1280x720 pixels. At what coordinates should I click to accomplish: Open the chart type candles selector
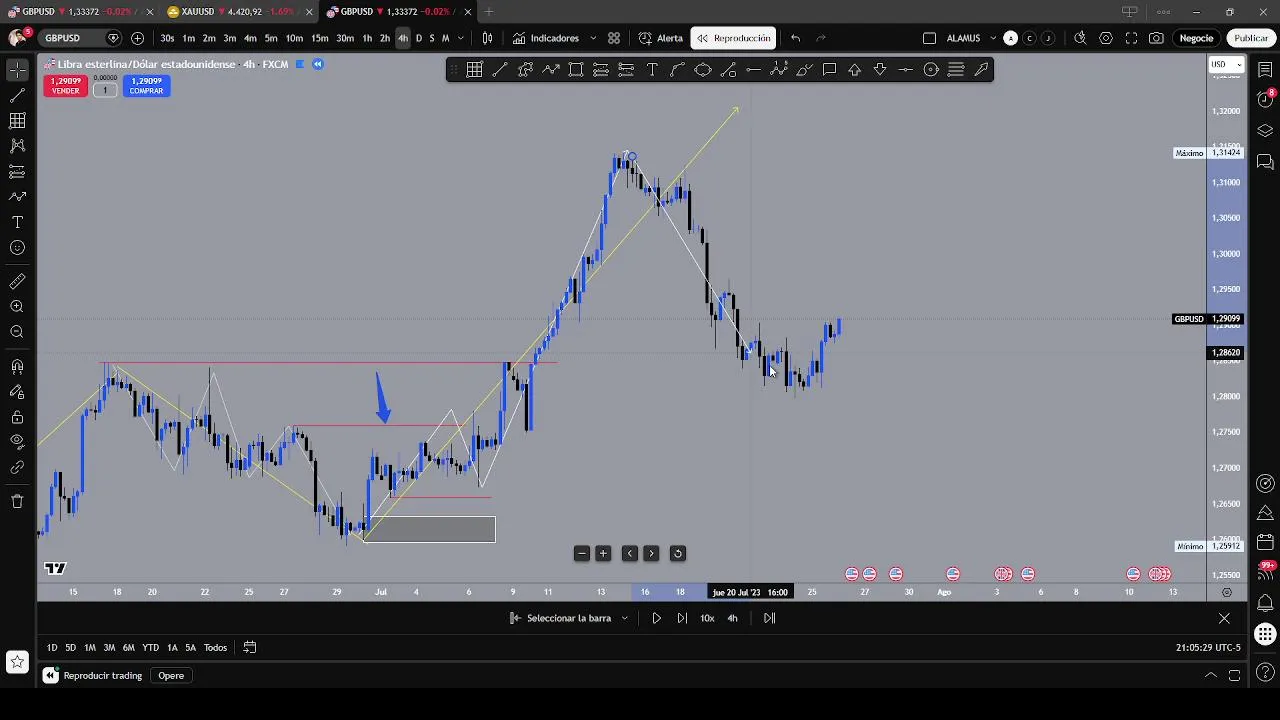[487, 38]
